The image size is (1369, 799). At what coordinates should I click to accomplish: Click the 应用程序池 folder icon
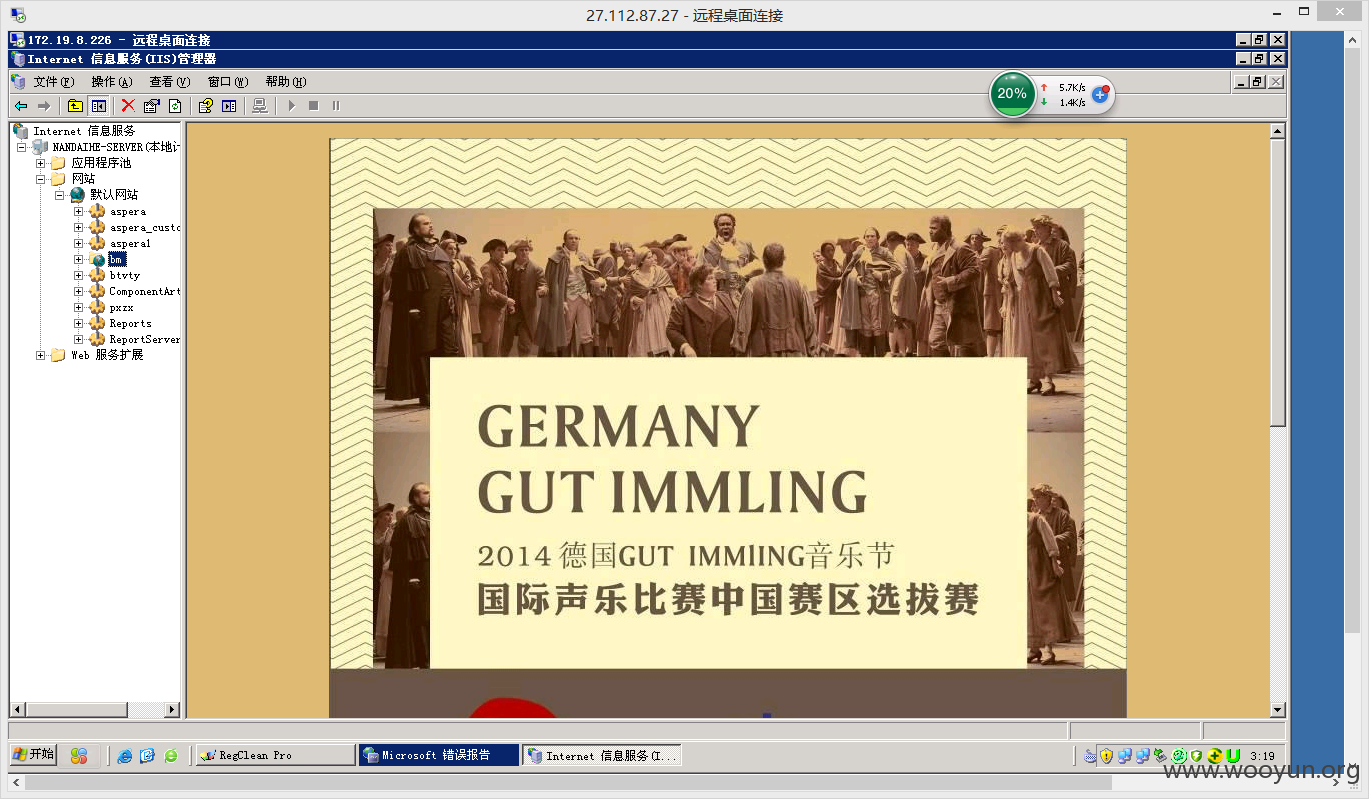coord(58,163)
